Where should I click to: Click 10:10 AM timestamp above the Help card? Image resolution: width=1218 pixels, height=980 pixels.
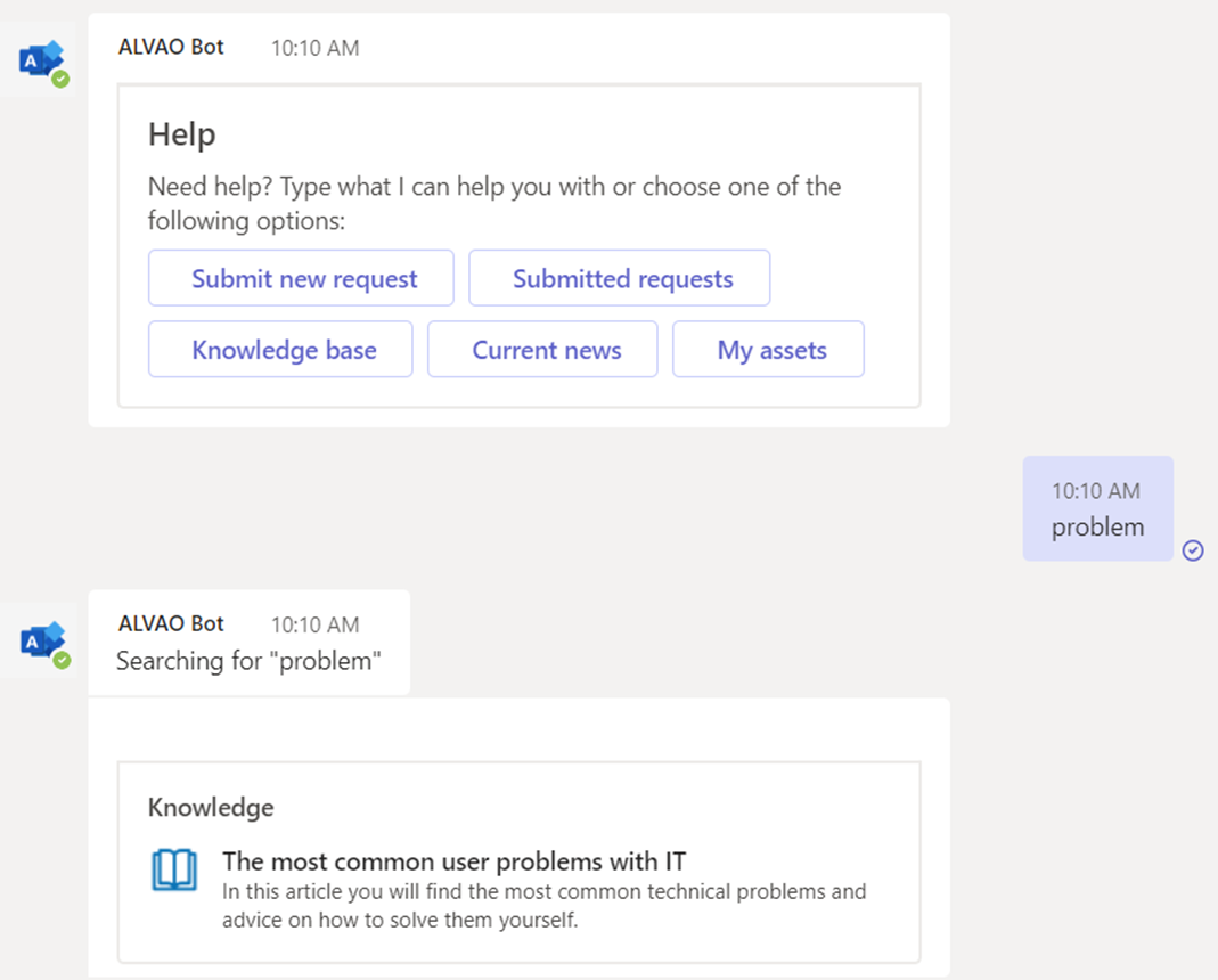[x=315, y=48]
